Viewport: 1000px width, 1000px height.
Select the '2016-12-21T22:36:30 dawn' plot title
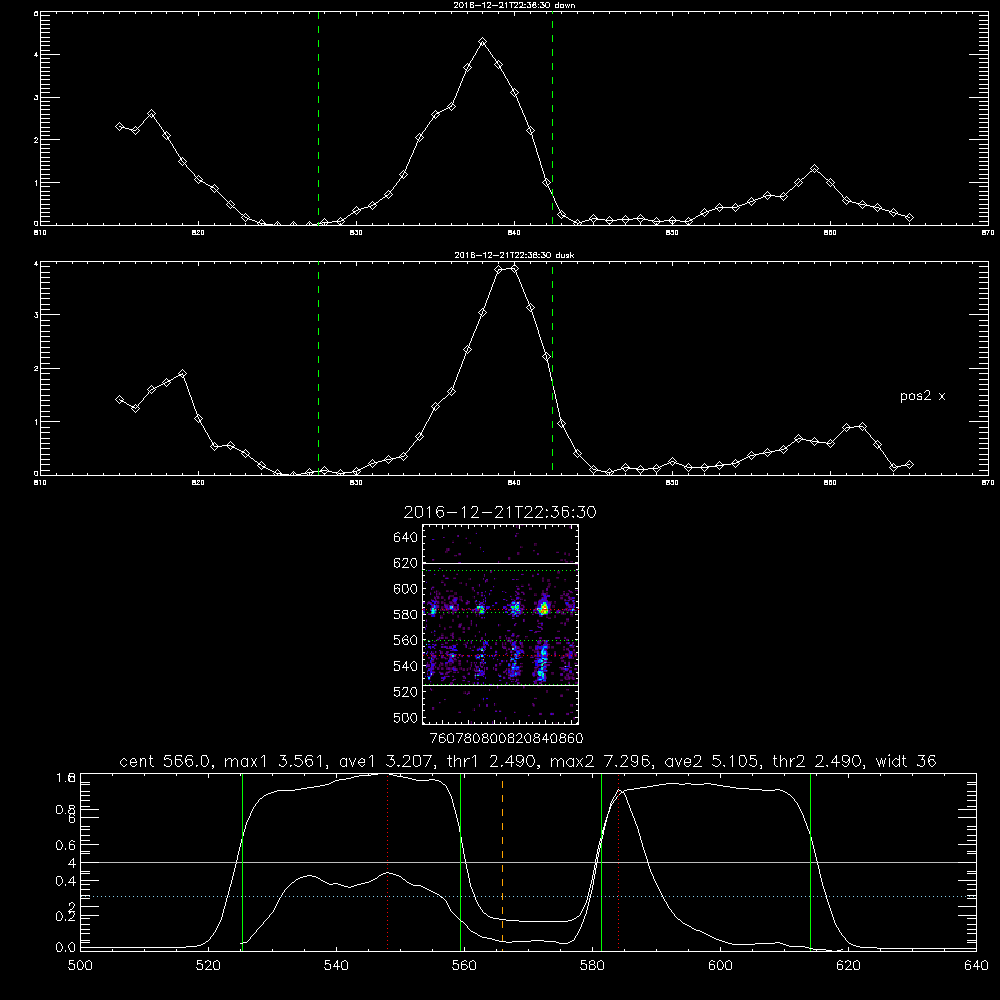(x=514, y=5)
